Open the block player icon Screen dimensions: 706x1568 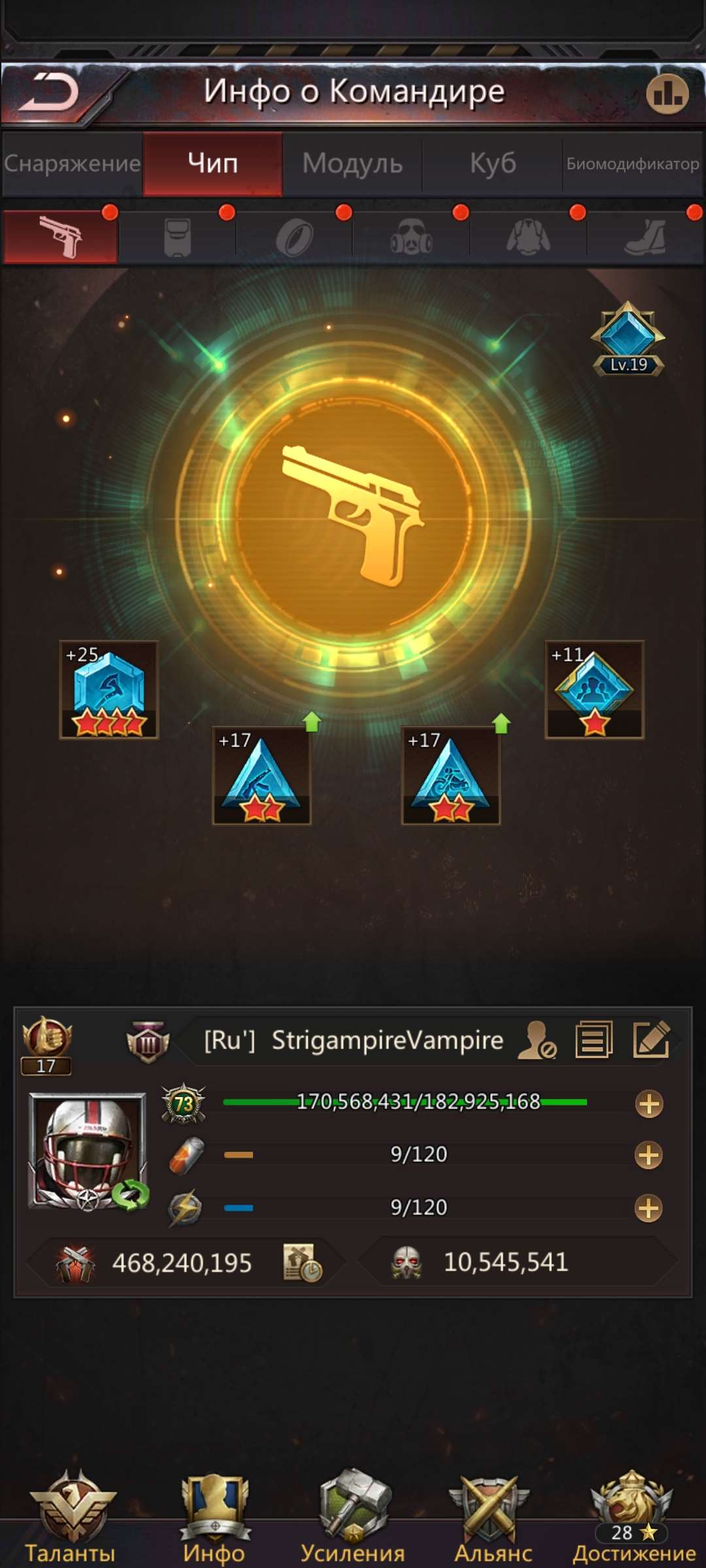click(x=537, y=1039)
